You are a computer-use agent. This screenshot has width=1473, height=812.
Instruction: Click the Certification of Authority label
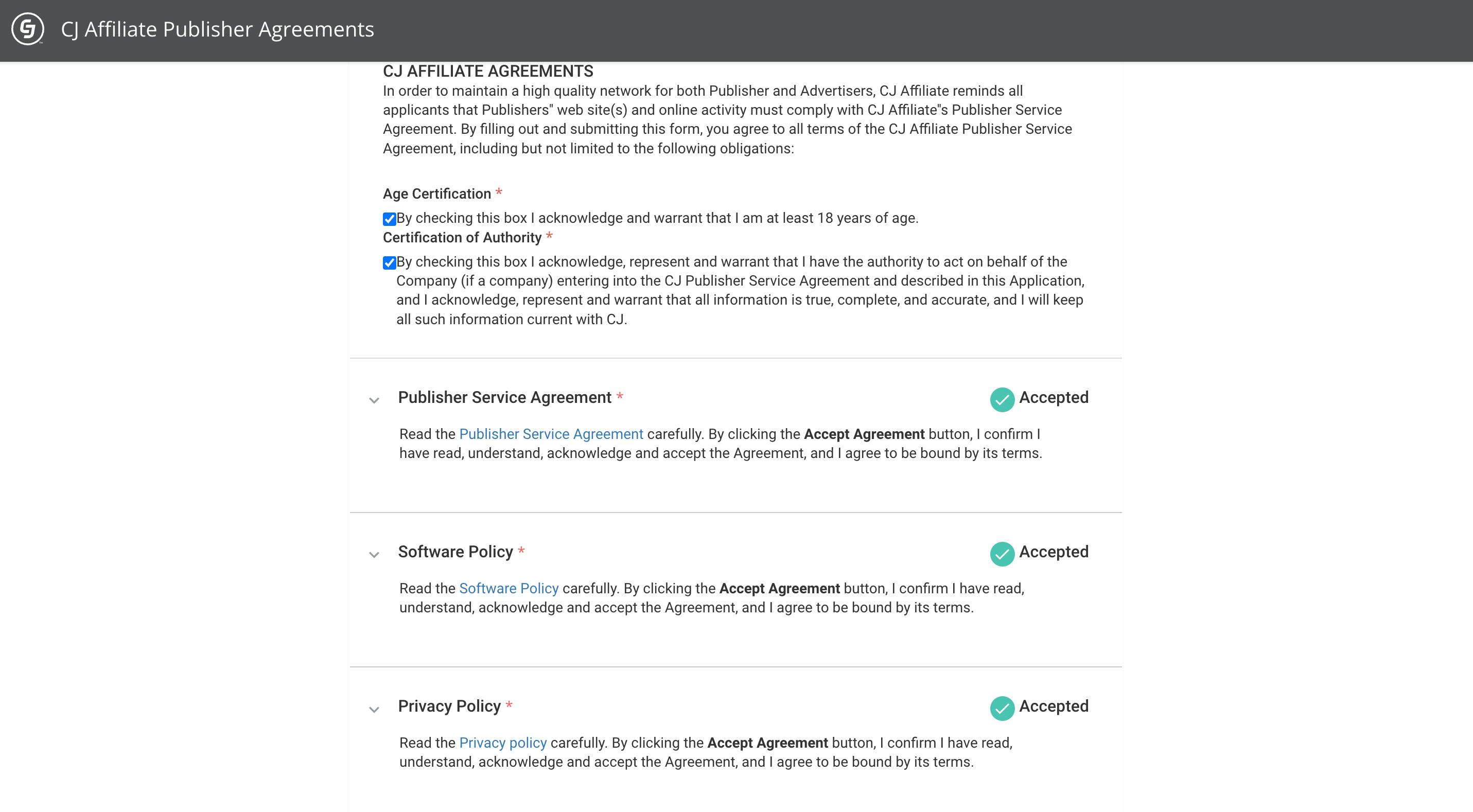coord(462,237)
